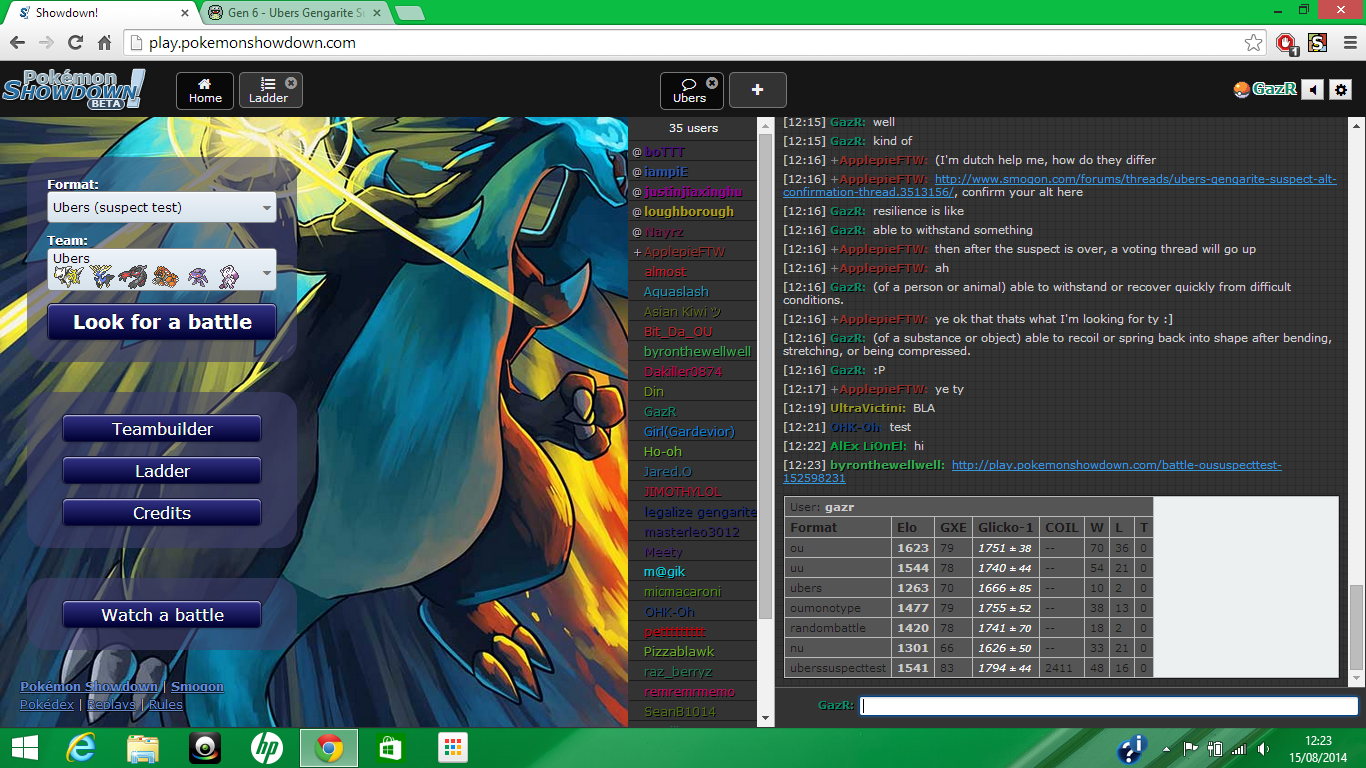
Task: Select user micmacaroni in user list
Action: [x=693, y=591]
